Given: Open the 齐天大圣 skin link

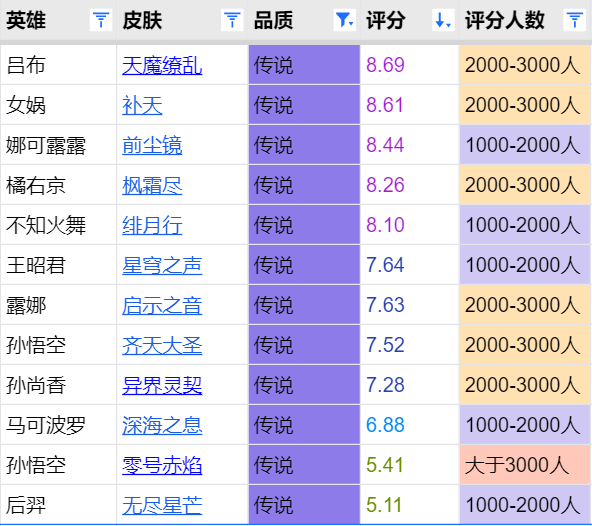Looking at the screenshot, I should tap(162, 346).
